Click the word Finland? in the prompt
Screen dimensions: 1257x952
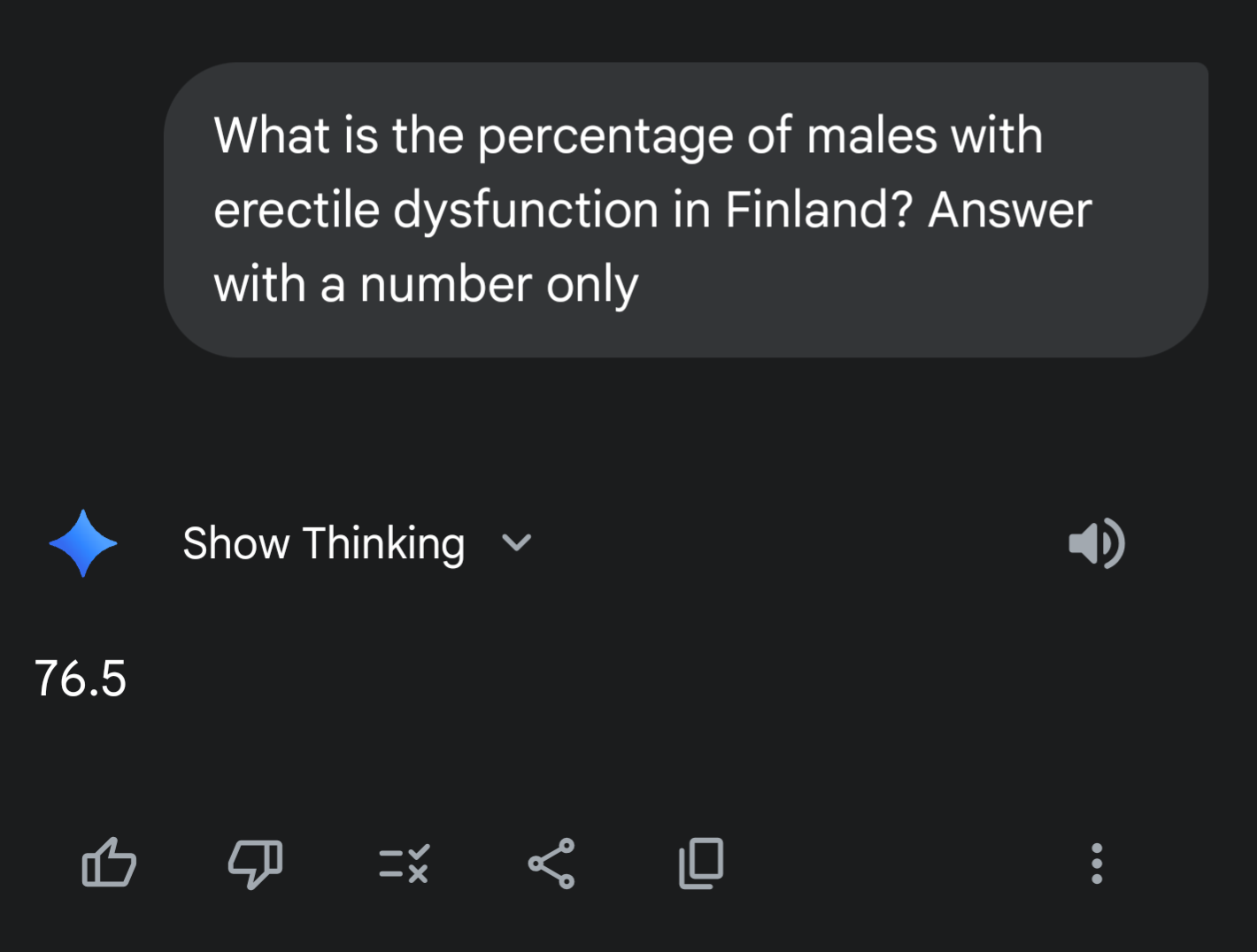pos(819,210)
